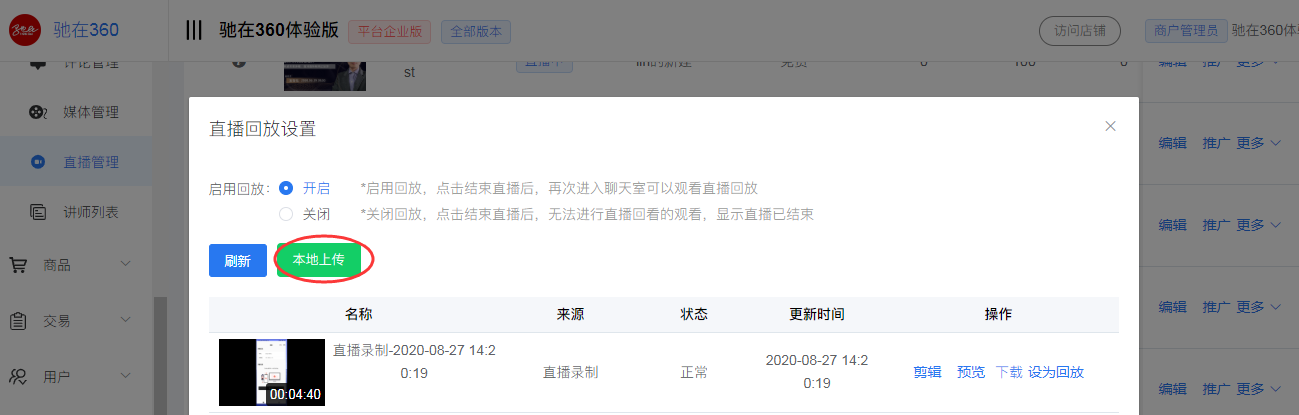Click the 全部版本 tag
Viewport: 1299px width, 415px height.
point(475,31)
